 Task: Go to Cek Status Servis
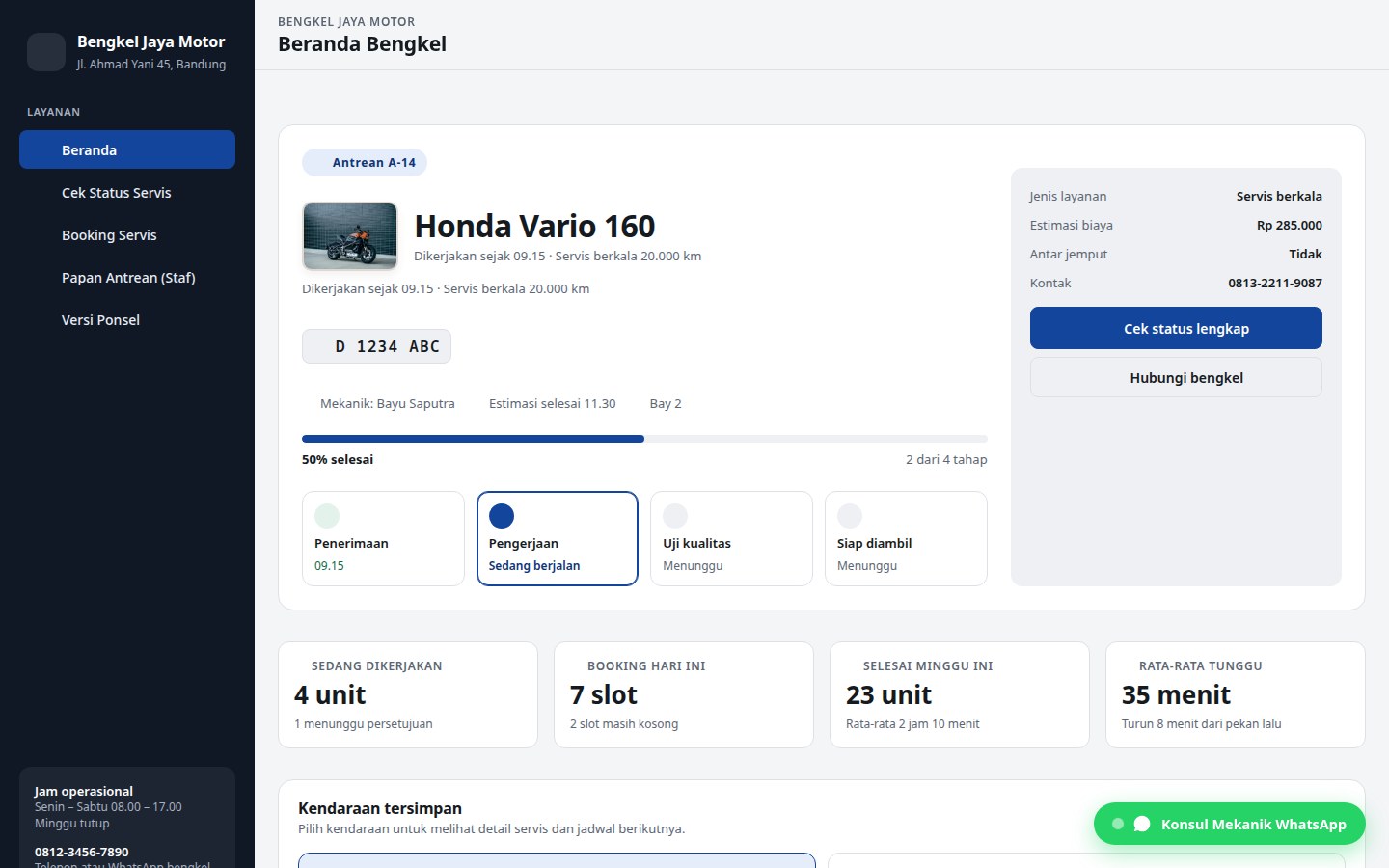(127, 192)
